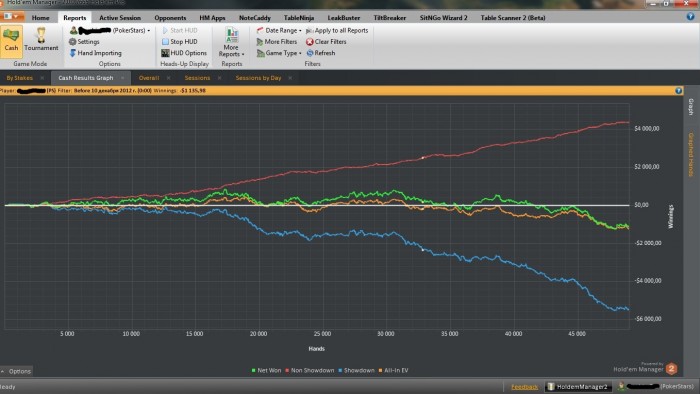Toggle Net Won legend series

pos(266,370)
